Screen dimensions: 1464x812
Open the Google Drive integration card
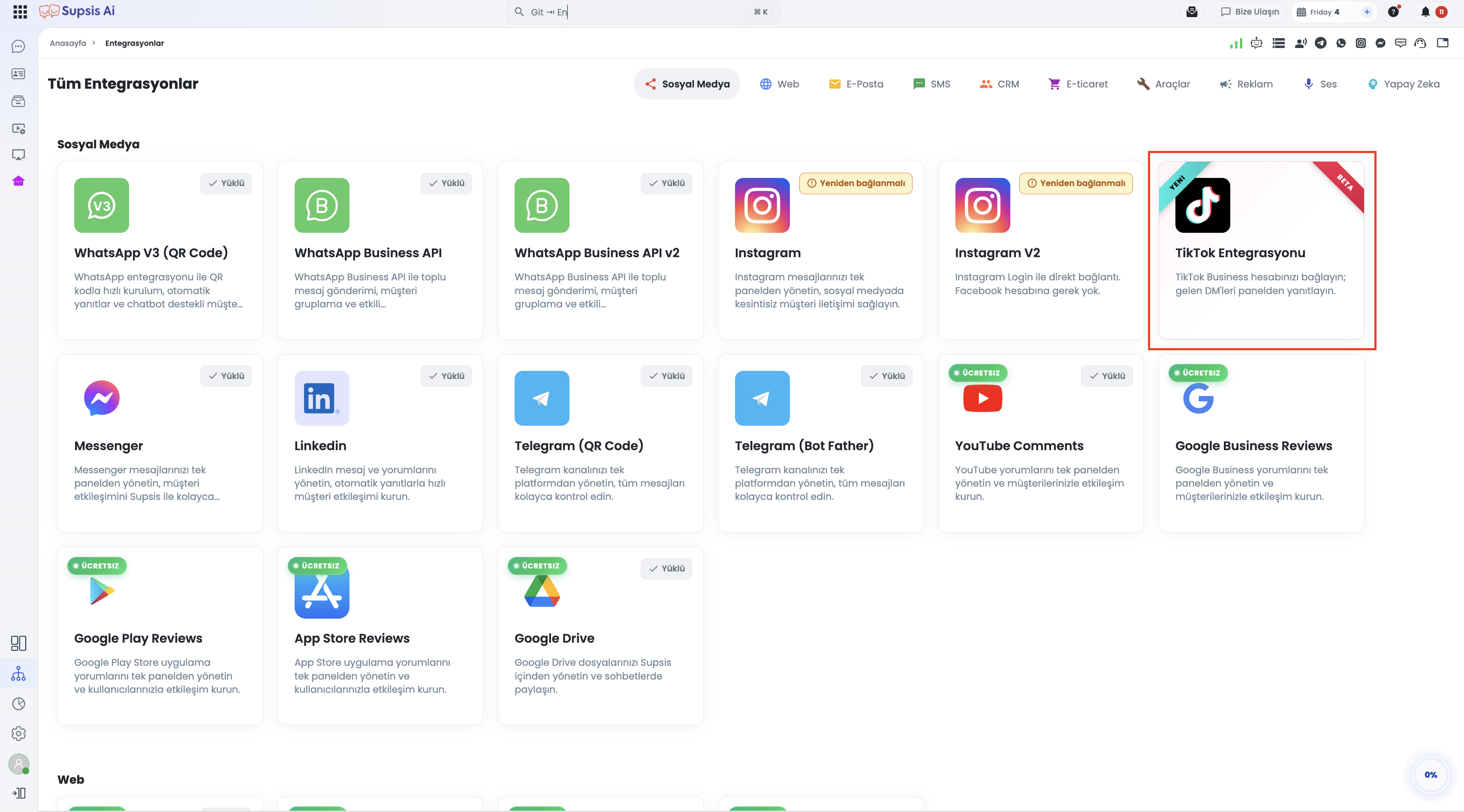(x=600, y=636)
